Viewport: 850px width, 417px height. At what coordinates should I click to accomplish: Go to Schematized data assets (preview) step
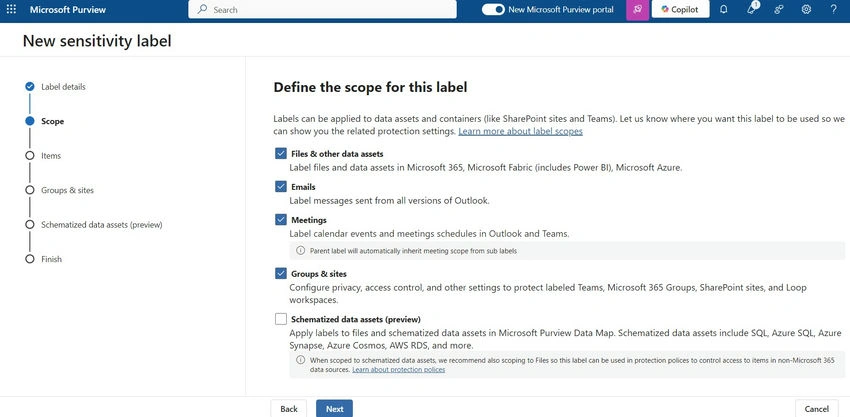(101, 225)
